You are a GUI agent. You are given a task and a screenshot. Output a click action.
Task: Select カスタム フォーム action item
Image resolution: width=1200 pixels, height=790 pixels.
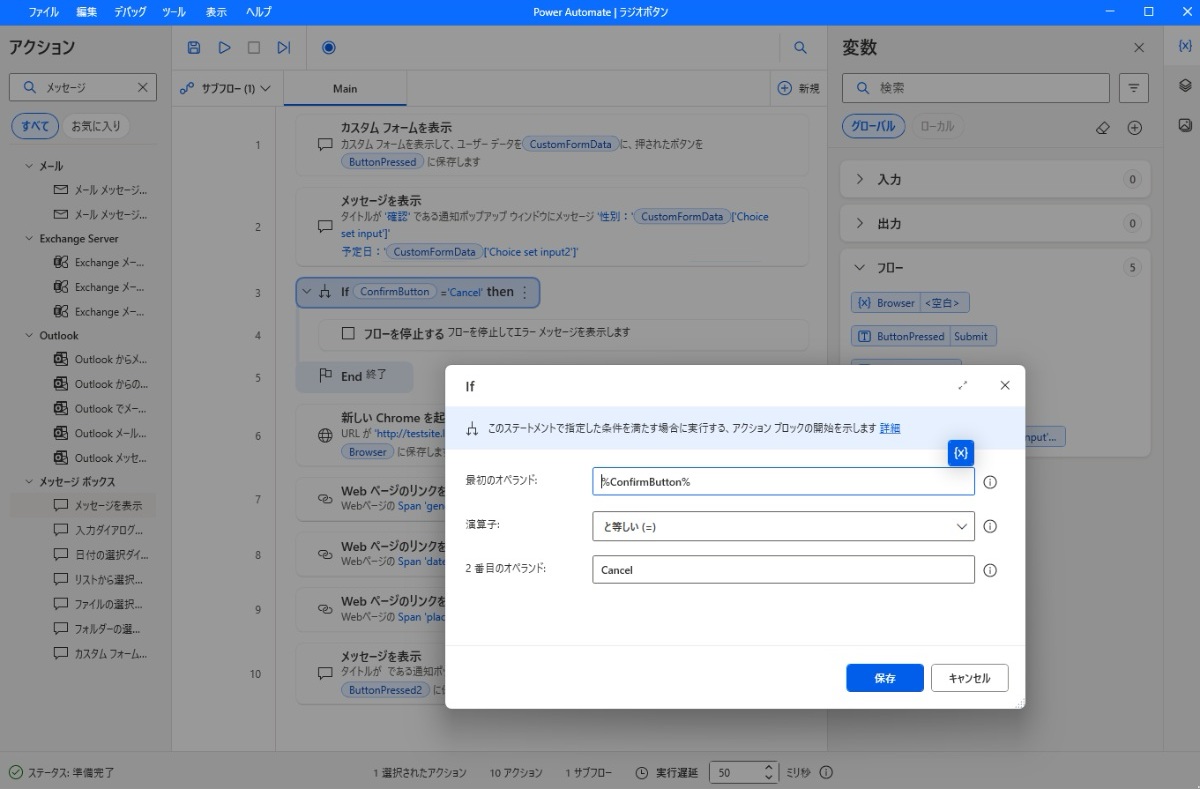pyautogui.click(x=100, y=653)
